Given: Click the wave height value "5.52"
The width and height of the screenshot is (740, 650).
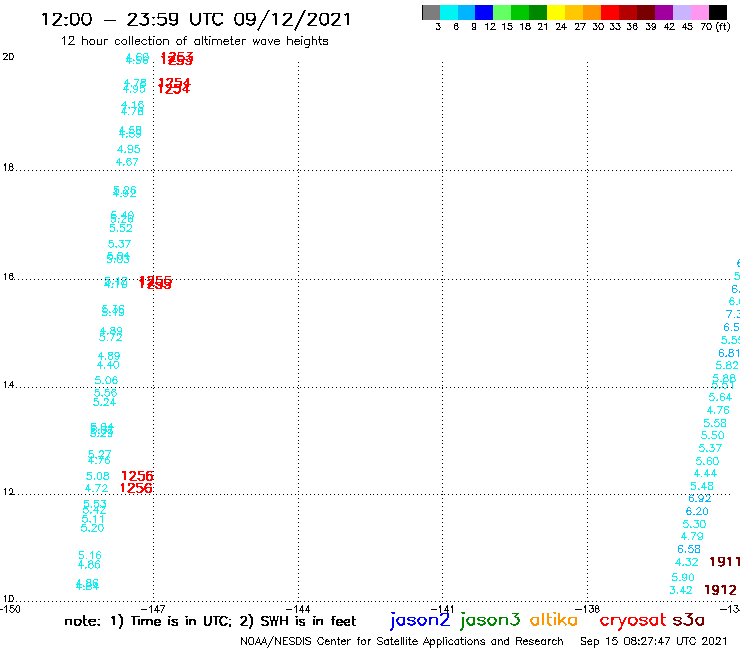Looking at the screenshot, I should (x=121, y=228).
